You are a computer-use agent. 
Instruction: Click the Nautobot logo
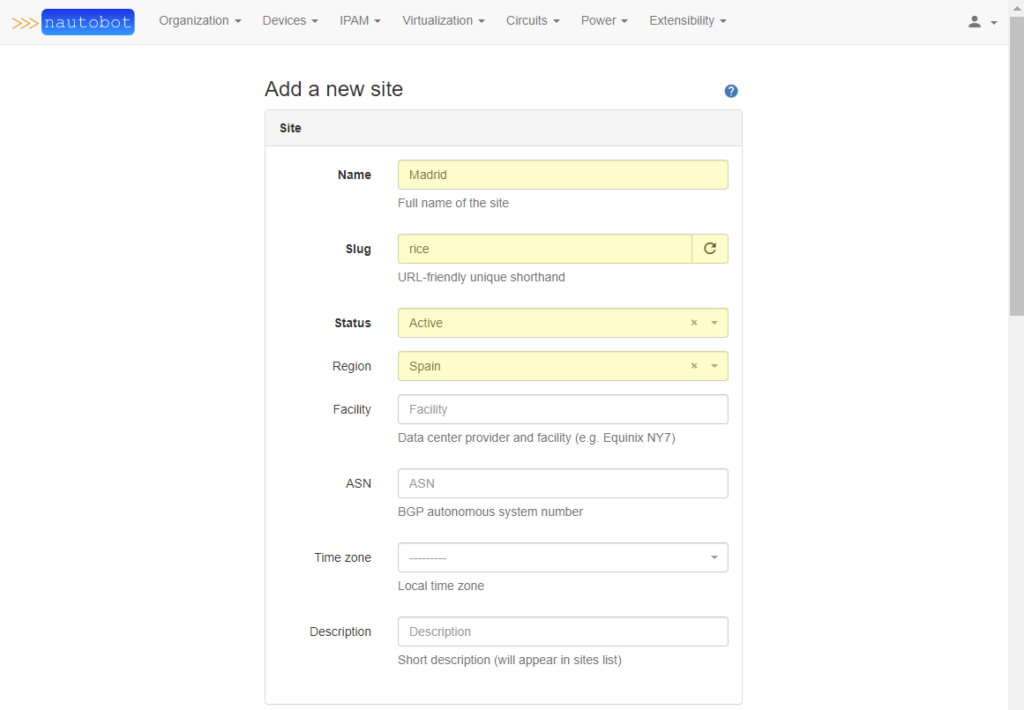[73, 22]
